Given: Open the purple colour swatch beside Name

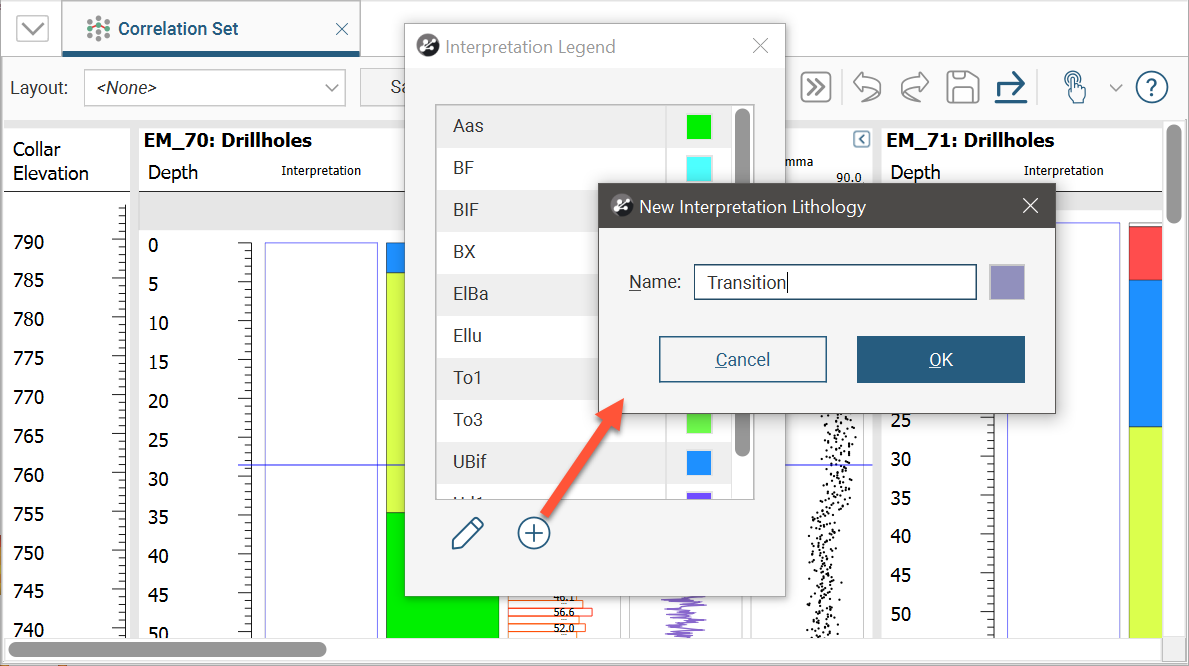Looking at the screenshot, I should (x=1007, y=282).
